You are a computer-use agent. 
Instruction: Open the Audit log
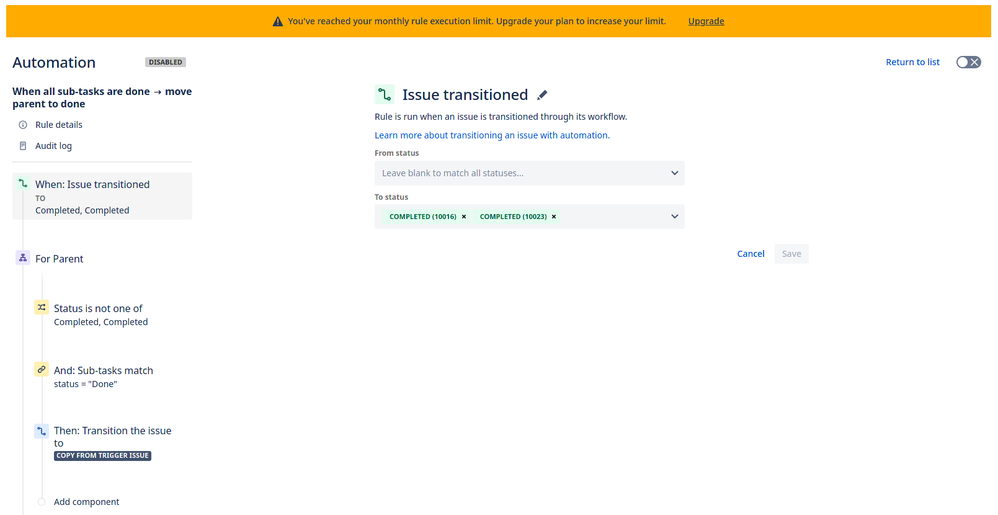[x=53, y=146]
